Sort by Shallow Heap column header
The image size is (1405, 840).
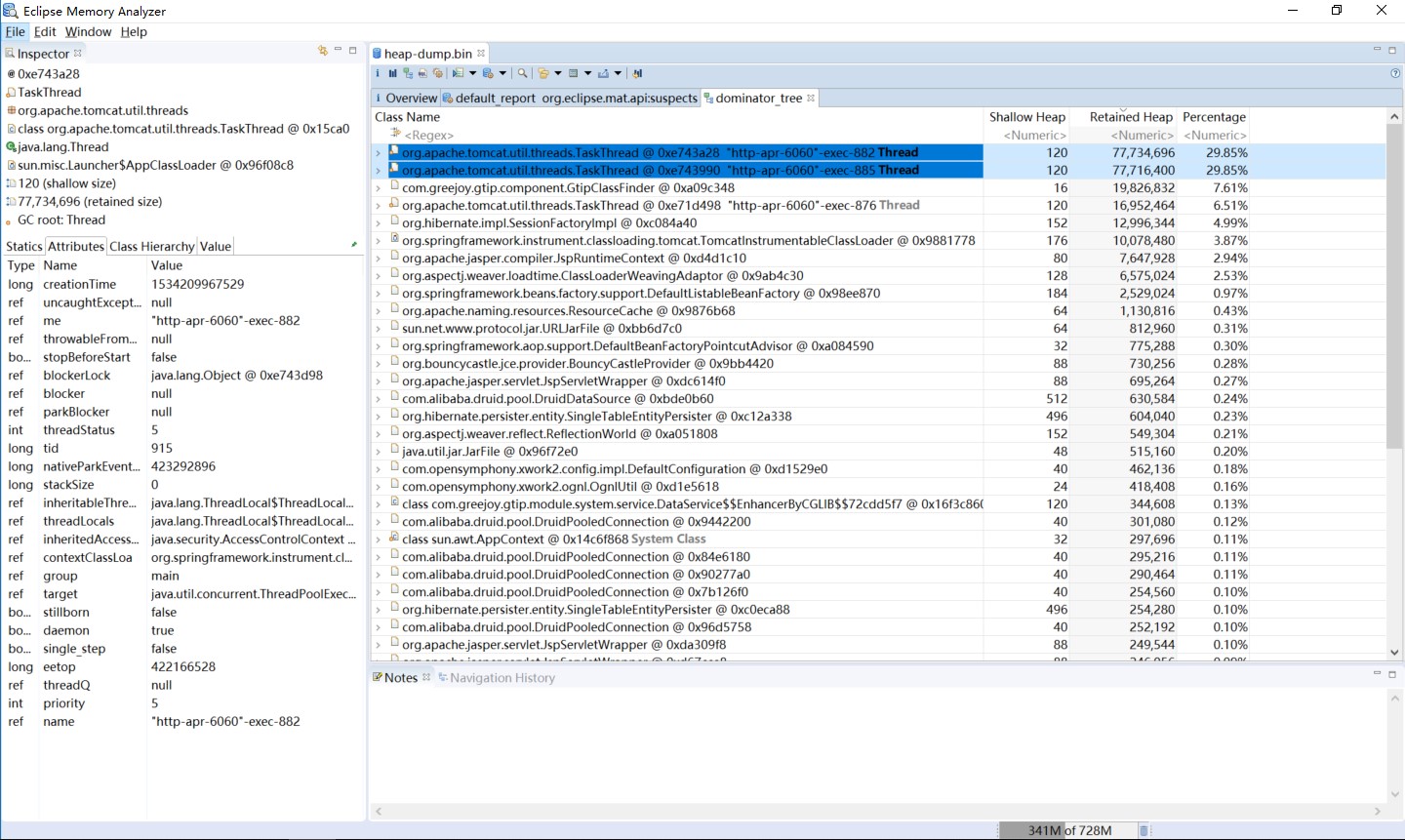click(1027, 117)
